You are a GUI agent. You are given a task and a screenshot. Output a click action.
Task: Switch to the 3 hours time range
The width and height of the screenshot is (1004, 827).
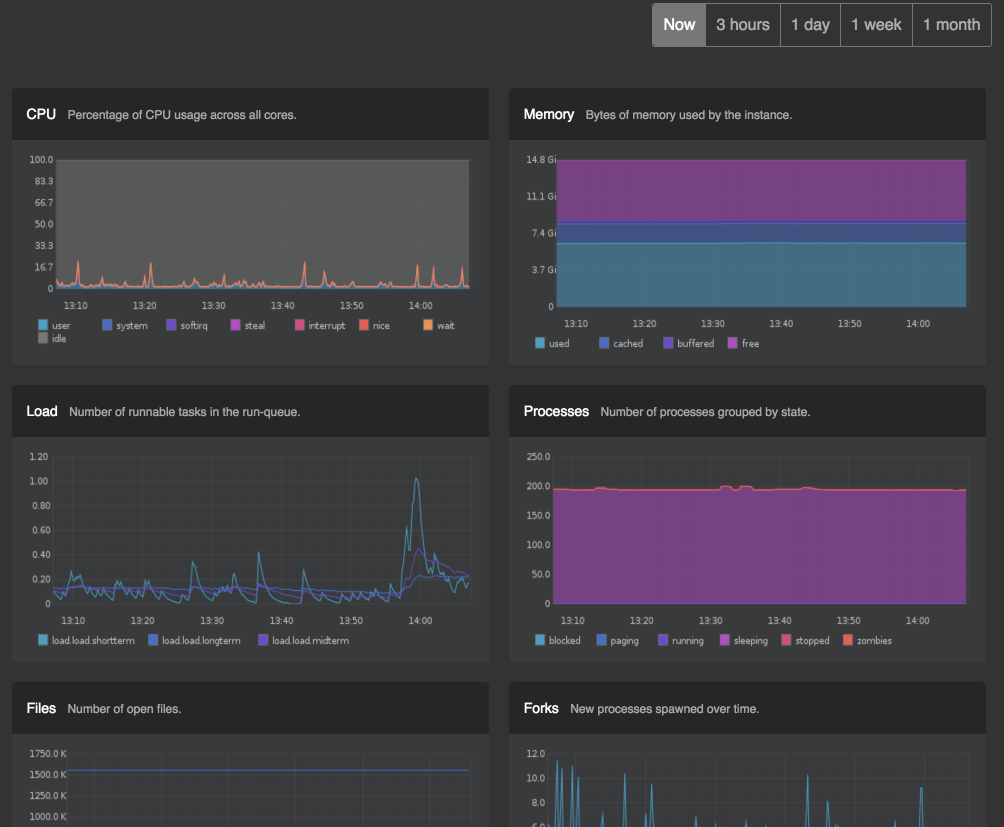coord(743,25)
